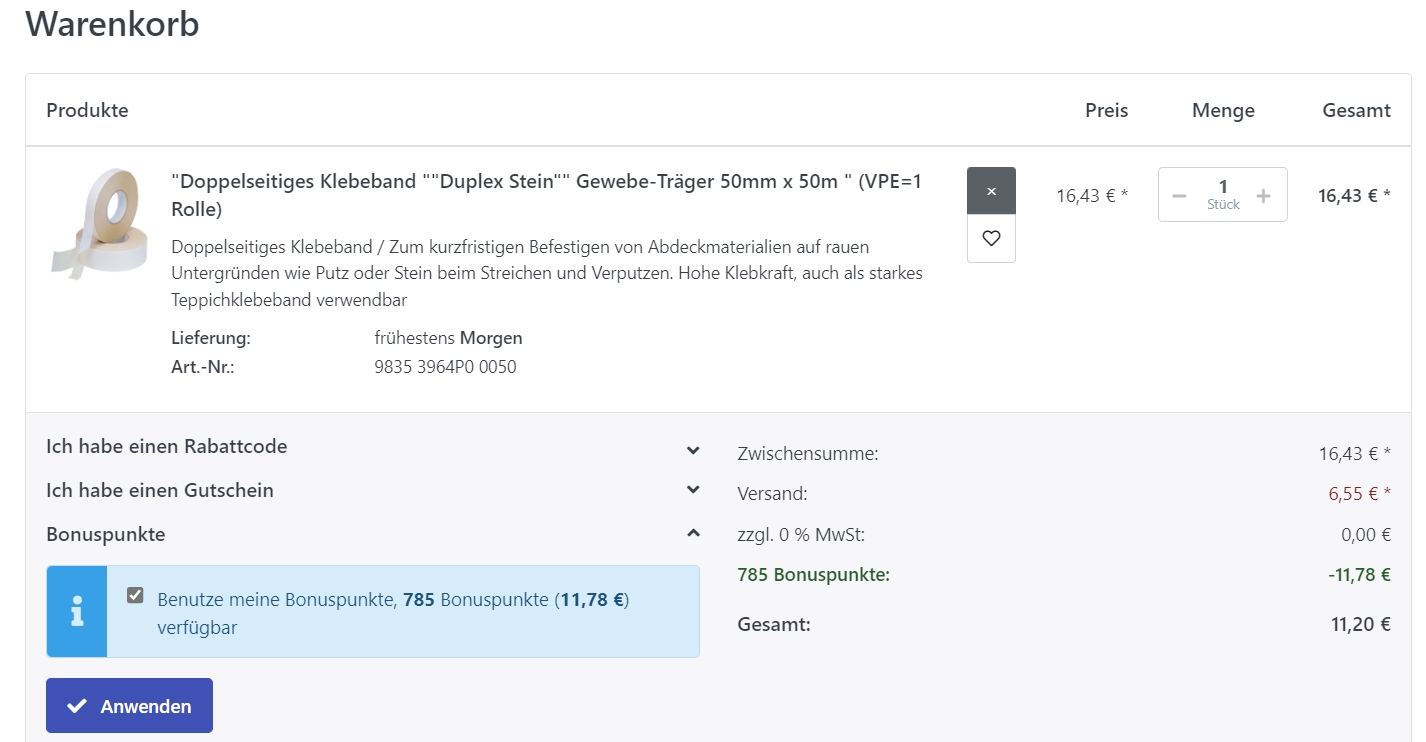Click the 'Ich habe einen Gutschein' label
Screen dimensions: 1426x742
(x=160, y=491)
